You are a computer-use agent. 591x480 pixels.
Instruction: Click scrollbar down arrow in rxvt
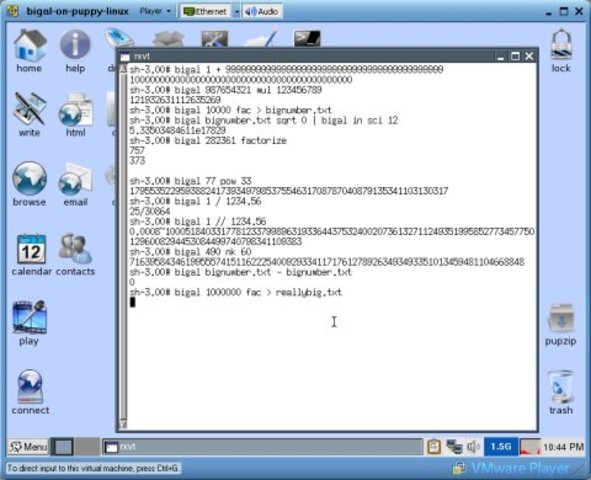(123, 425)
